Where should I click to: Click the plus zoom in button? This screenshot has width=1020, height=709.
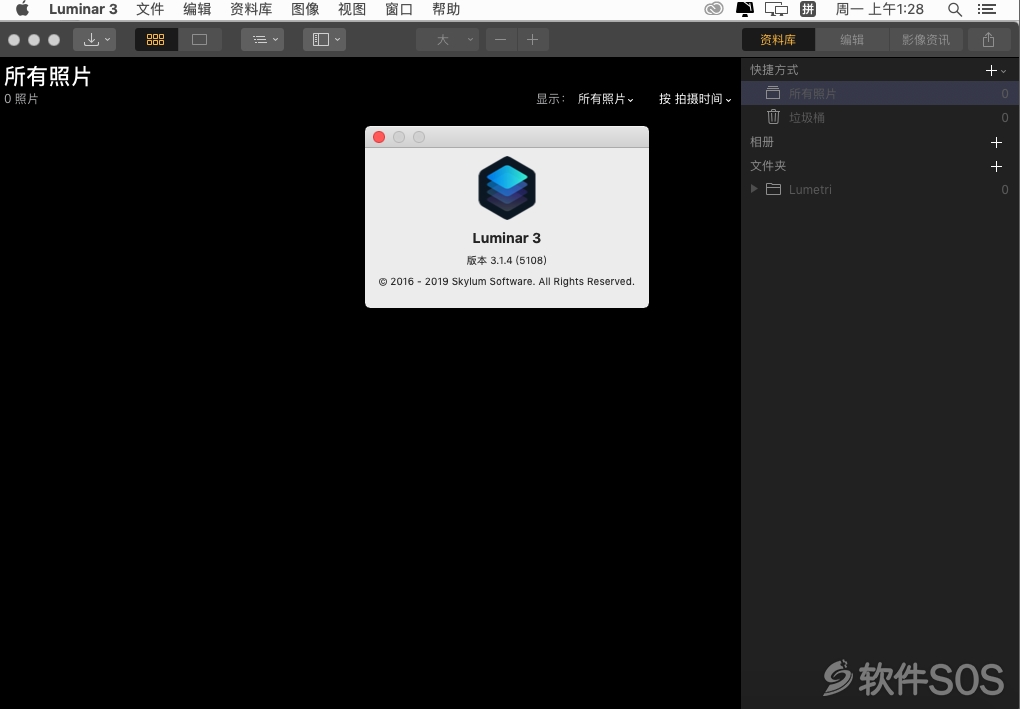point(533,40)
